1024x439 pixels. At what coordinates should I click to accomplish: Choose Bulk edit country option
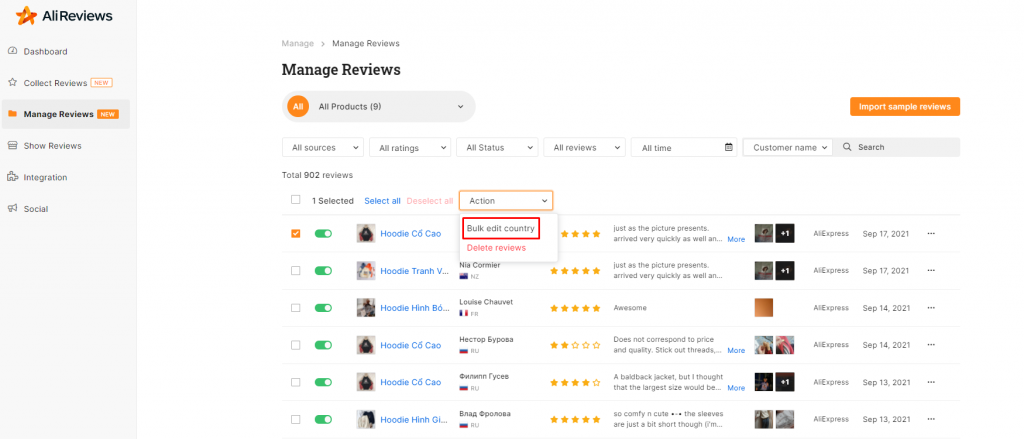pyautogui.click(x=501, y=229)
